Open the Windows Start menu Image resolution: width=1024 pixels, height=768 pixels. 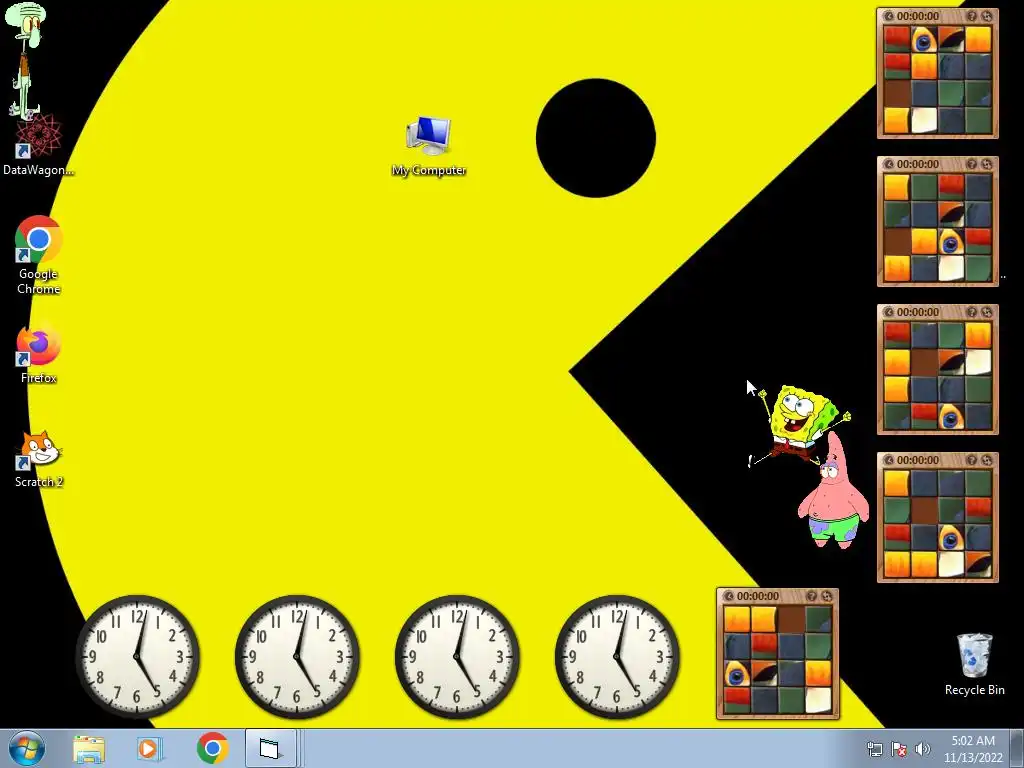coord(26,748)
